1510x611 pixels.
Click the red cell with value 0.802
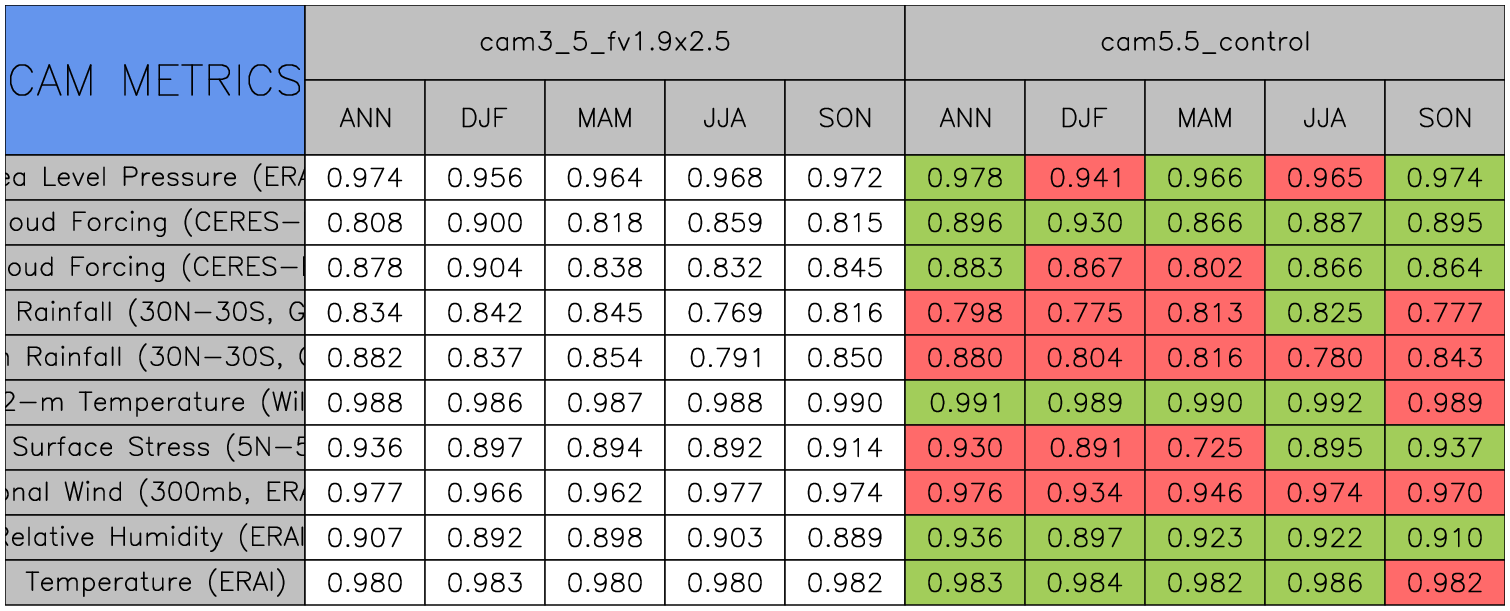1205,268
